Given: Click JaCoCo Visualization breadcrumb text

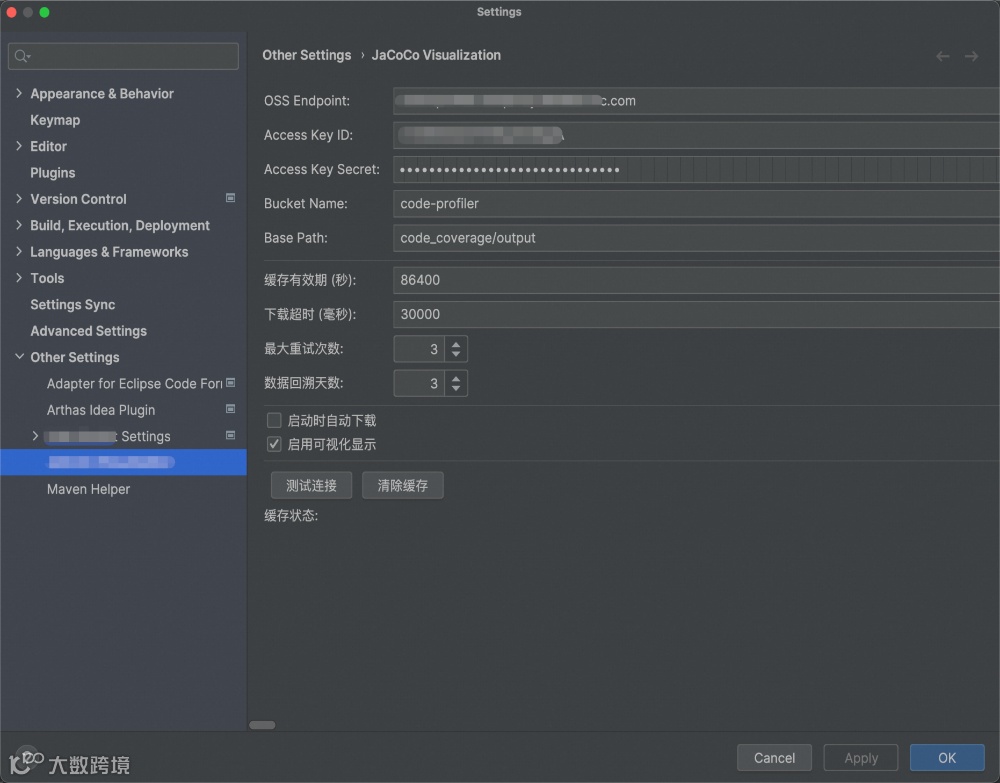Looking at the screenshot, I should pyautogui.click(x=436, y=55).
